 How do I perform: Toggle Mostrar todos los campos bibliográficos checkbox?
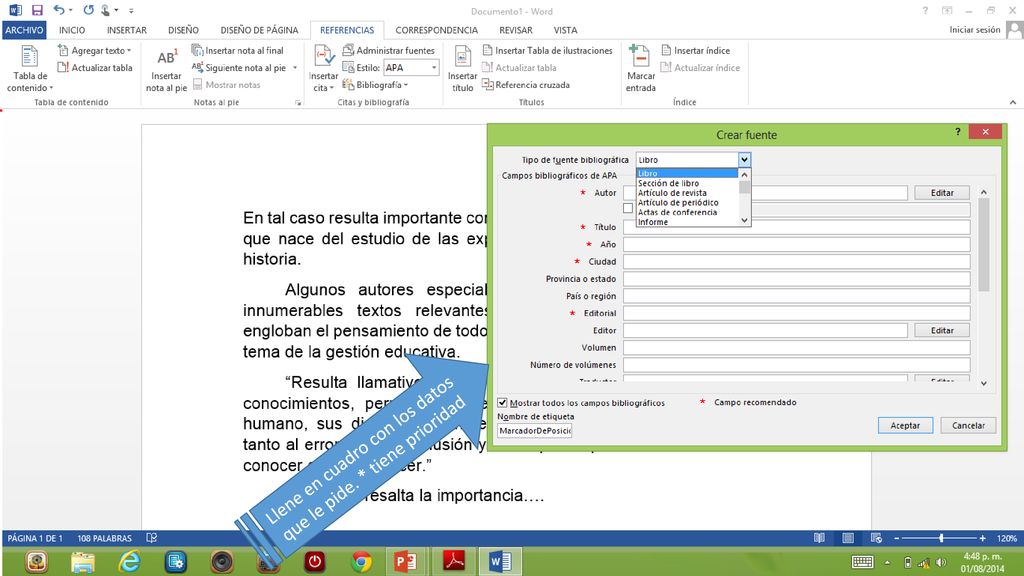click(502, 403)
